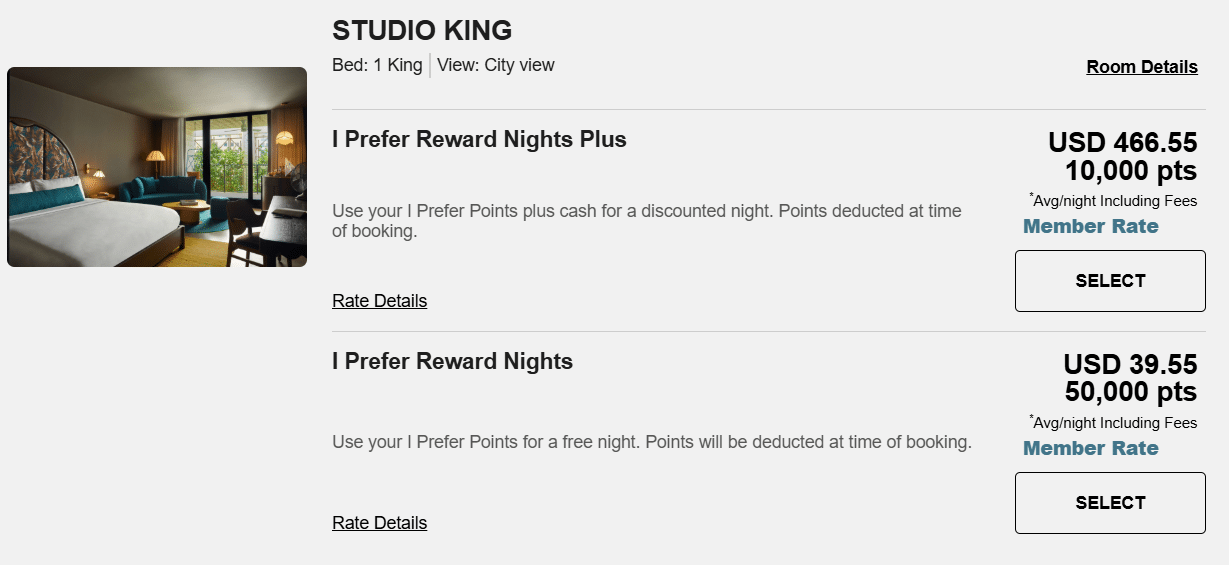Click the USD 466.55 price
The width and height of the screenshot is (1229, 565).
coord(1122,143)
